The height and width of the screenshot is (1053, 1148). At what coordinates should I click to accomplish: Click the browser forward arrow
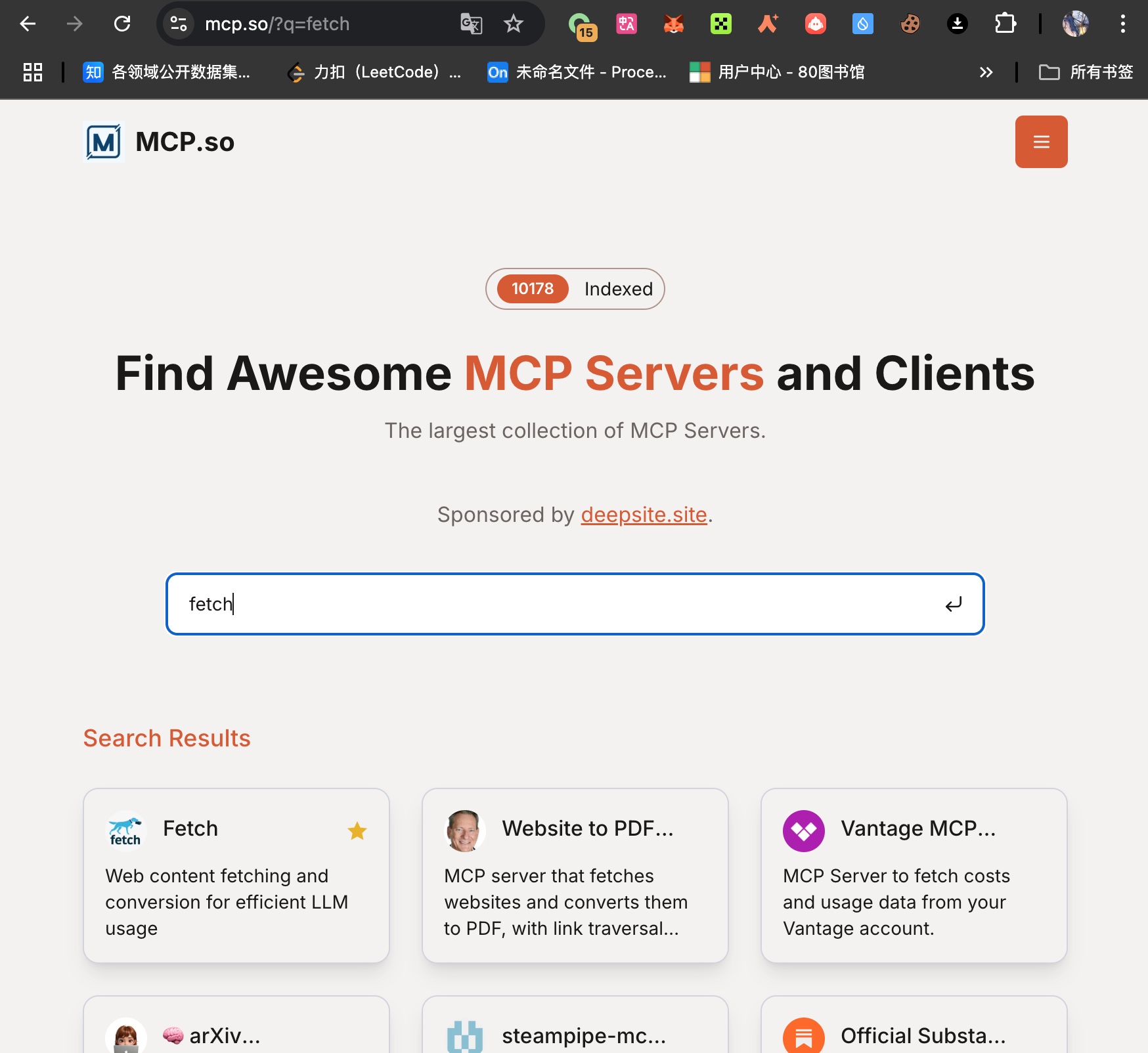pyautogui.click(x=75, y=24)
